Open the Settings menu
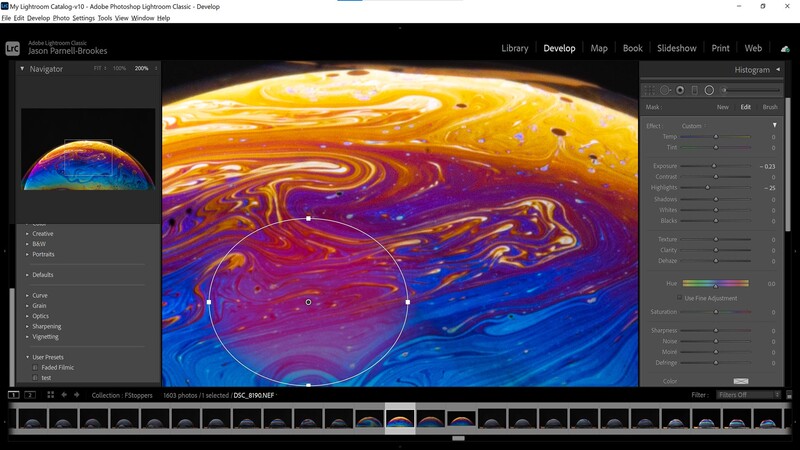The height and width of the screenshot is (450, 800). point(84,18)
